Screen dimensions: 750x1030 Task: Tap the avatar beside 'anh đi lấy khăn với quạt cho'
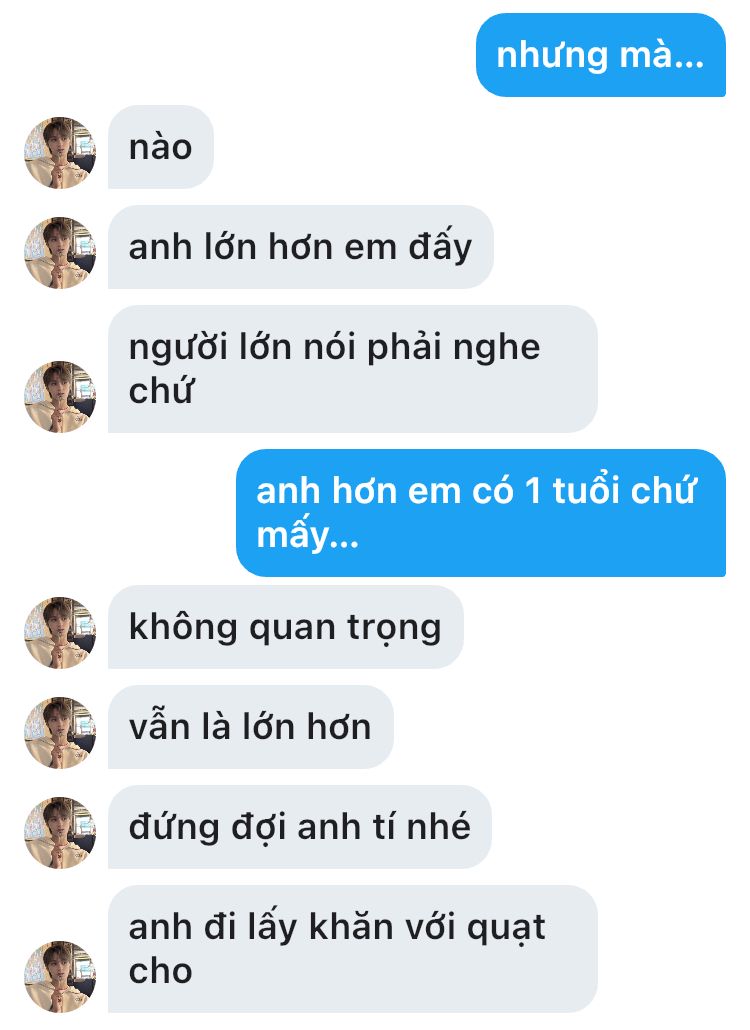(x=60, y=977)
